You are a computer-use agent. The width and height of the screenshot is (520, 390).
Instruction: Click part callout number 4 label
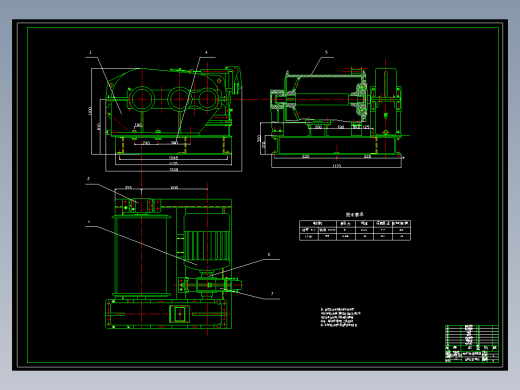(206, 52)
